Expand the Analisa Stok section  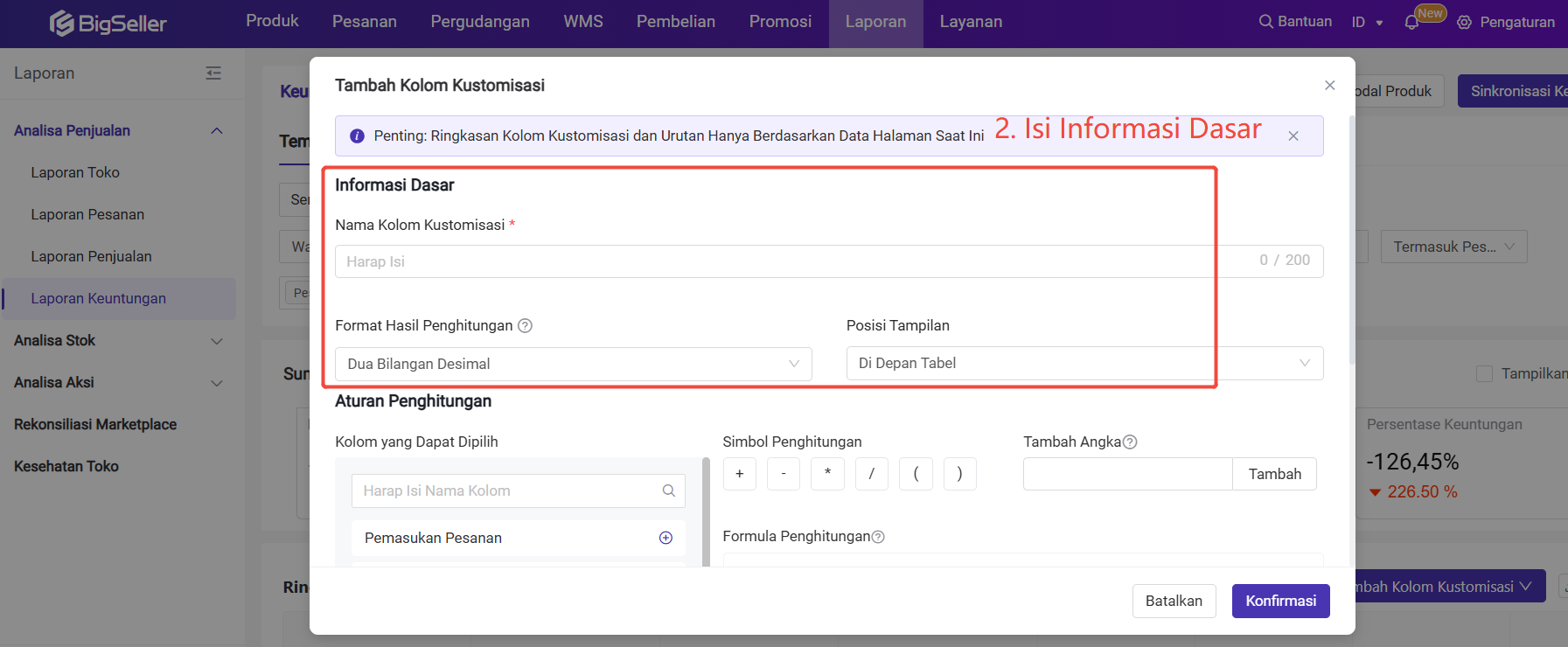[x=217, y=341]
